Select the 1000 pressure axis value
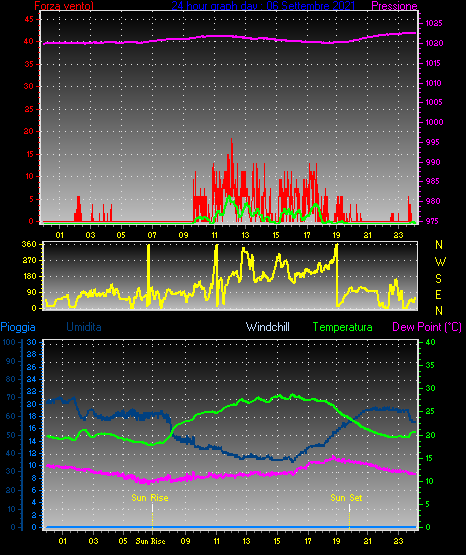The image size is (466, 555). [x=434, y=122]
